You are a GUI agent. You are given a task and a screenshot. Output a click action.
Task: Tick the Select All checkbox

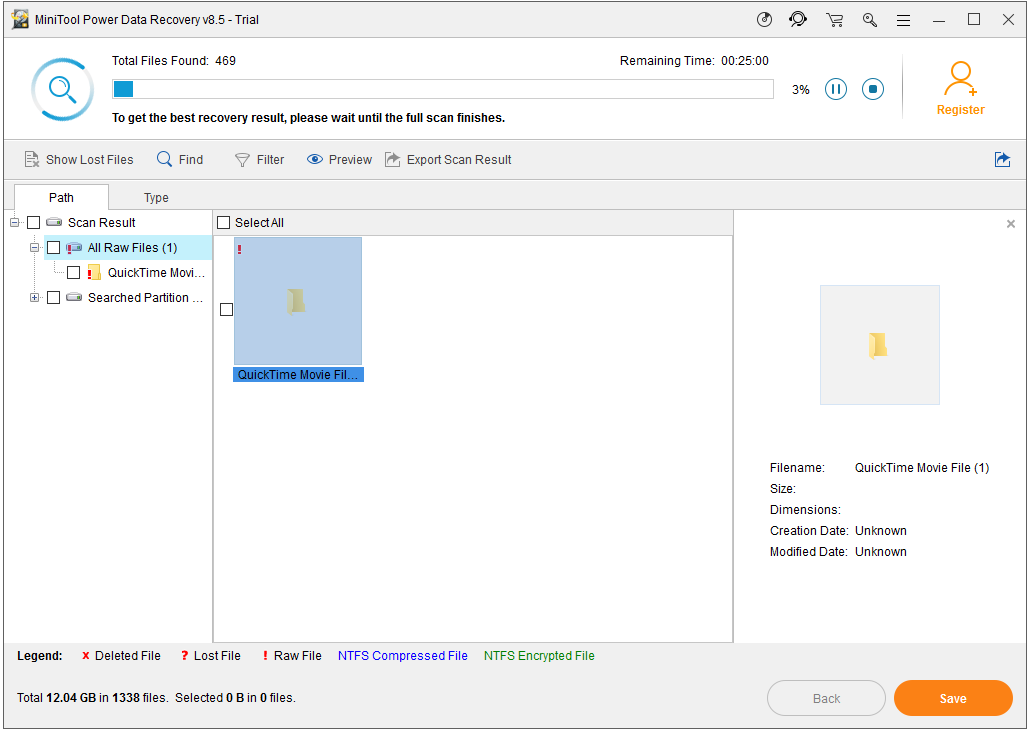(x=223, y=223)
